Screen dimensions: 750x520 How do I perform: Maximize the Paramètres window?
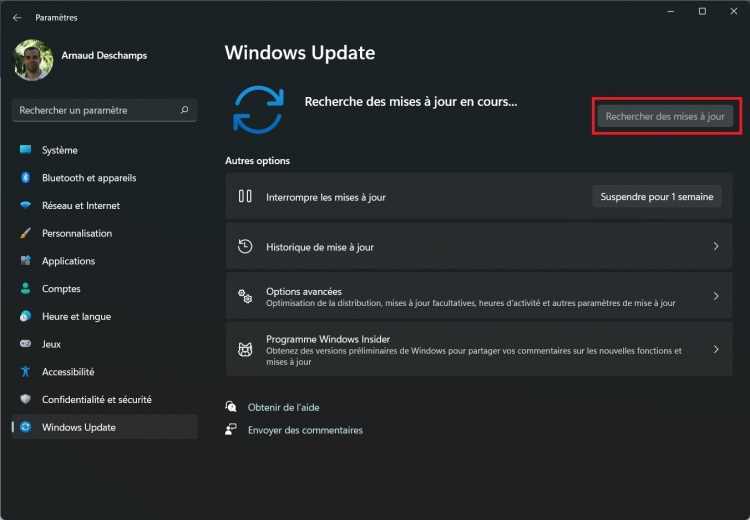click(x=702, y=11)
